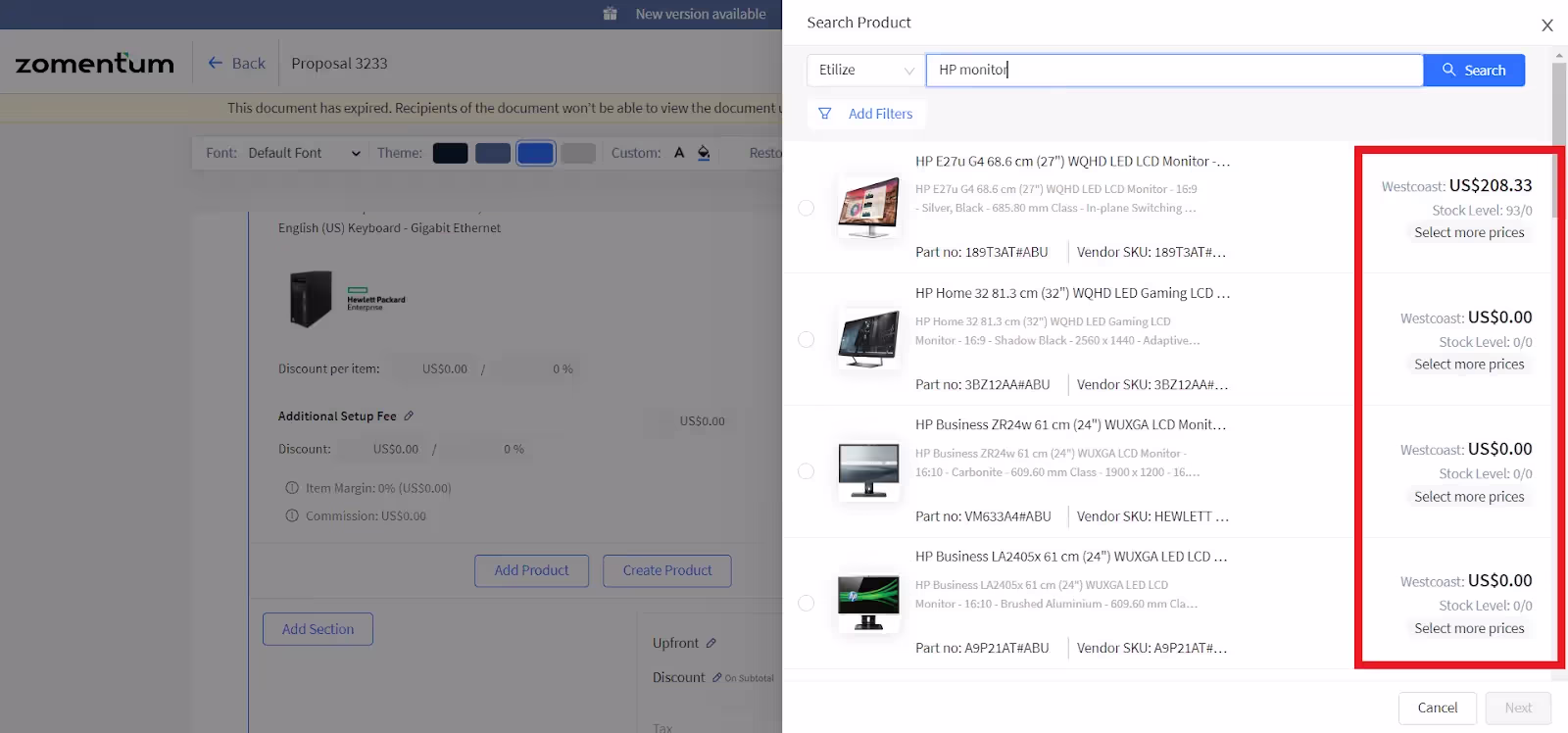Edit the Upfront label pencil icon
Viewport: 1568px width, 733px height.
pyautogui.click(x=711, y=644)
